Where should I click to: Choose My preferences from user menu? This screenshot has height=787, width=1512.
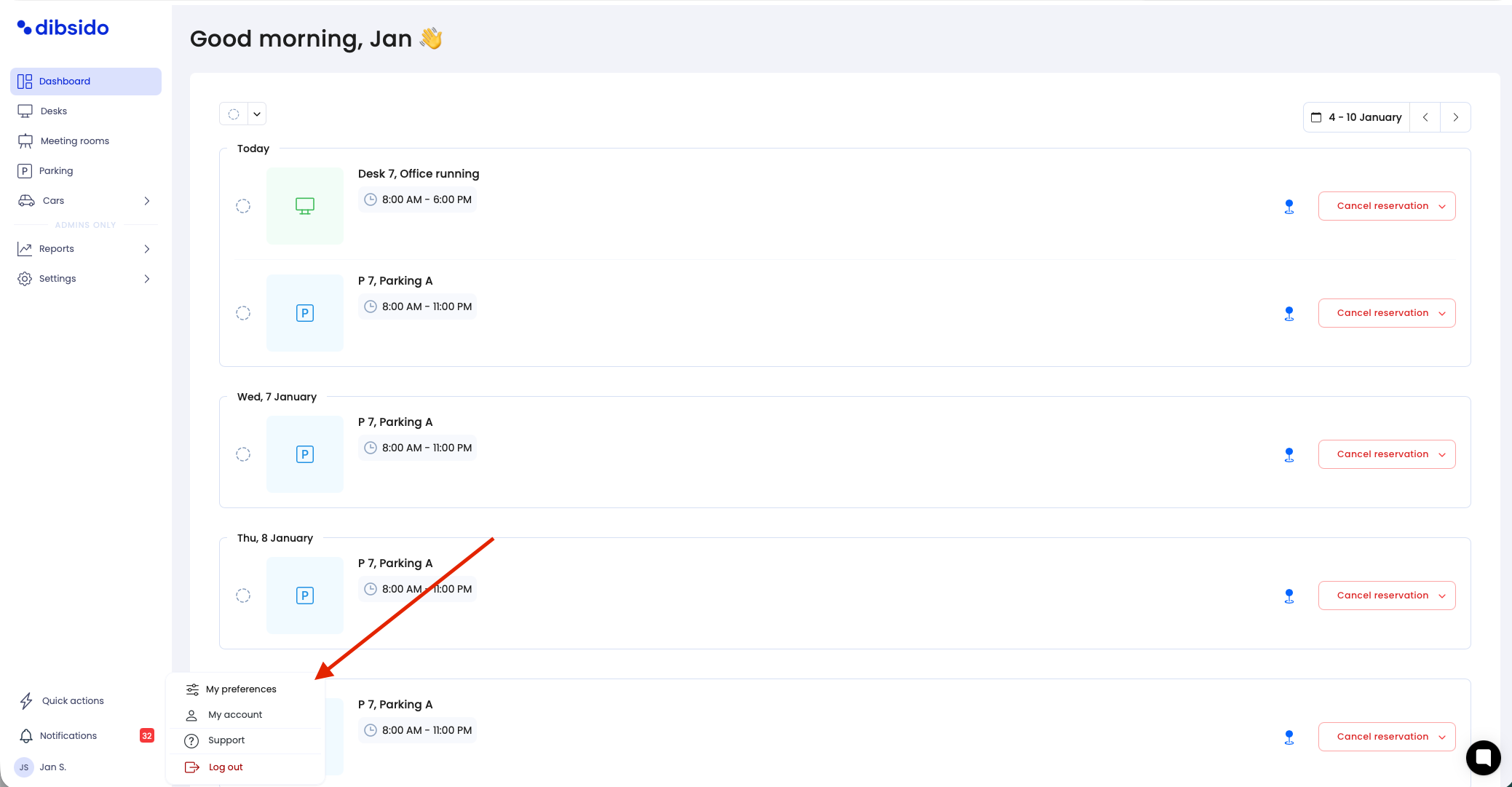[x=241, y=689]
